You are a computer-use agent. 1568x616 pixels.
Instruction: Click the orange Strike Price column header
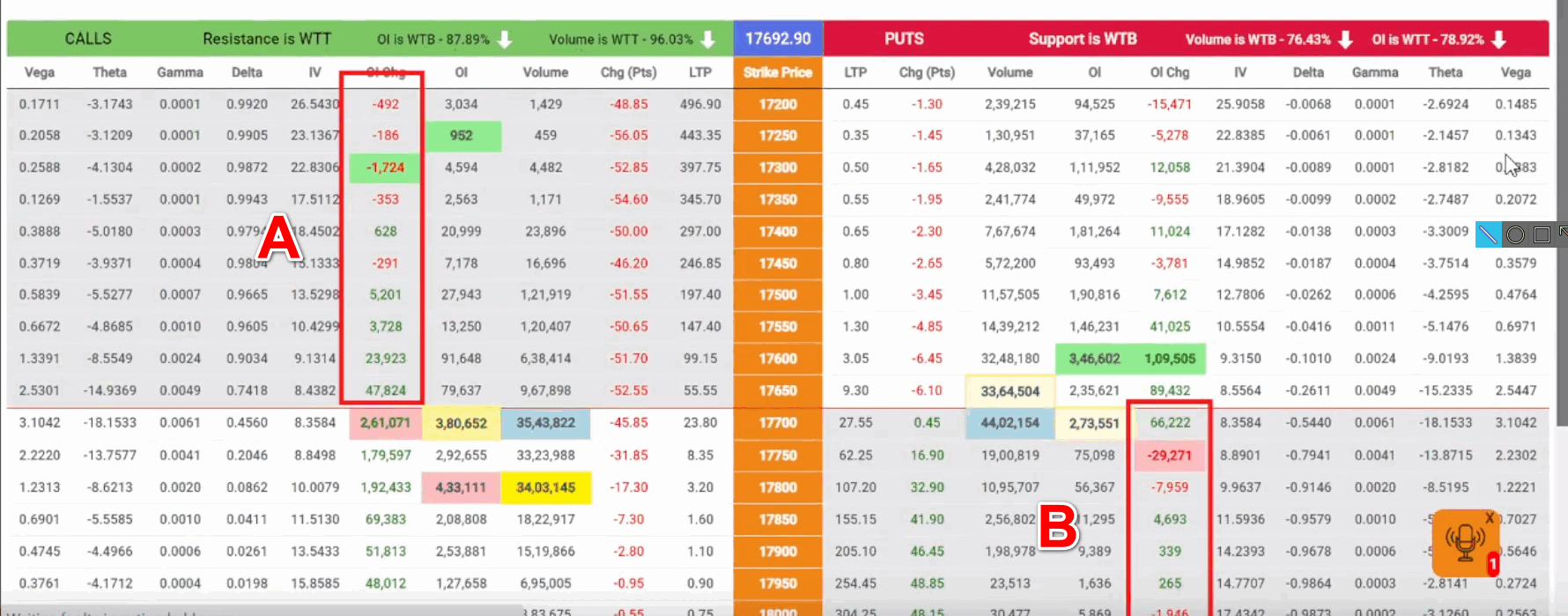point(778,72)
